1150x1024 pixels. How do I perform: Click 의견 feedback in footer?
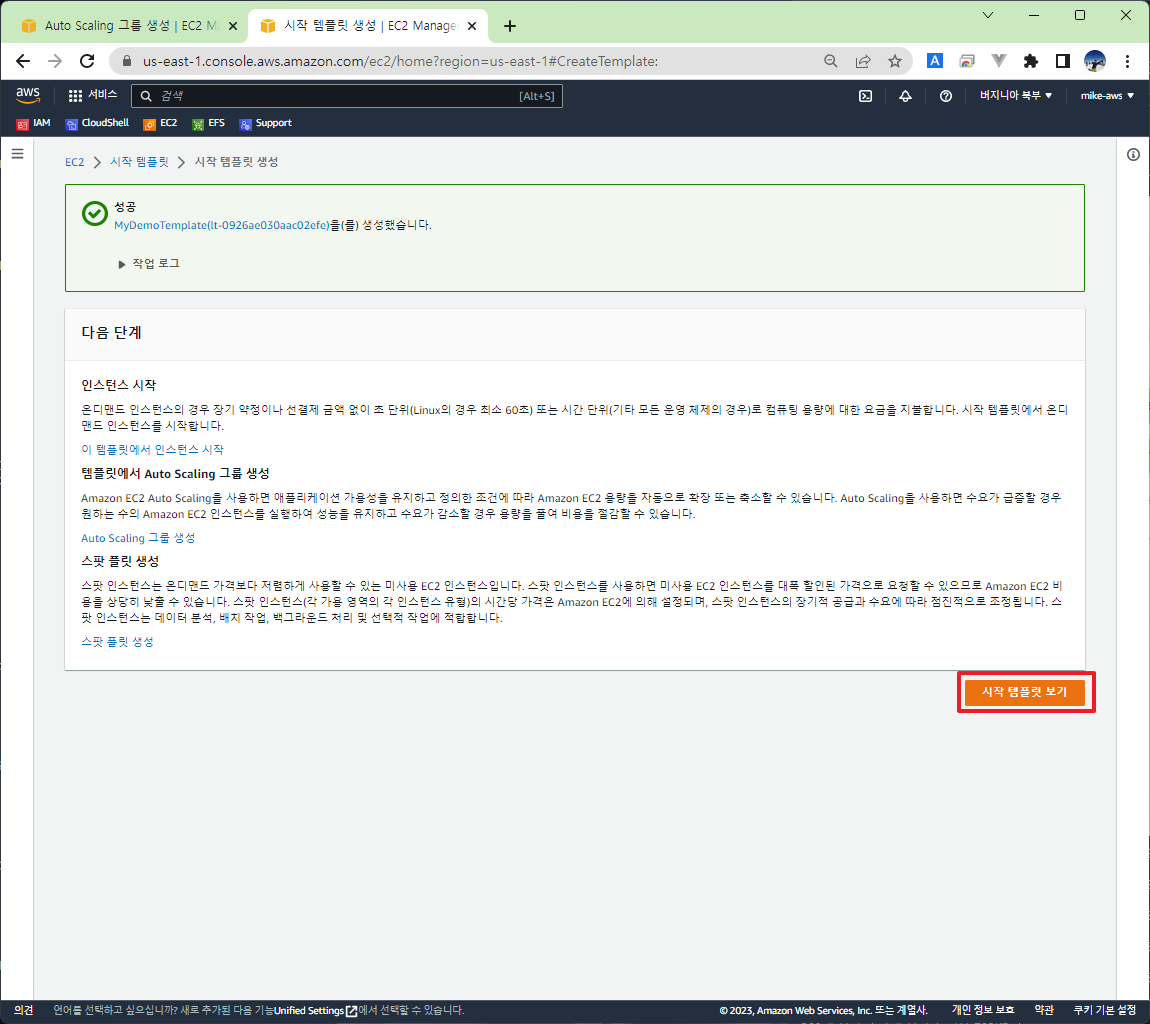click(23, 1010)
